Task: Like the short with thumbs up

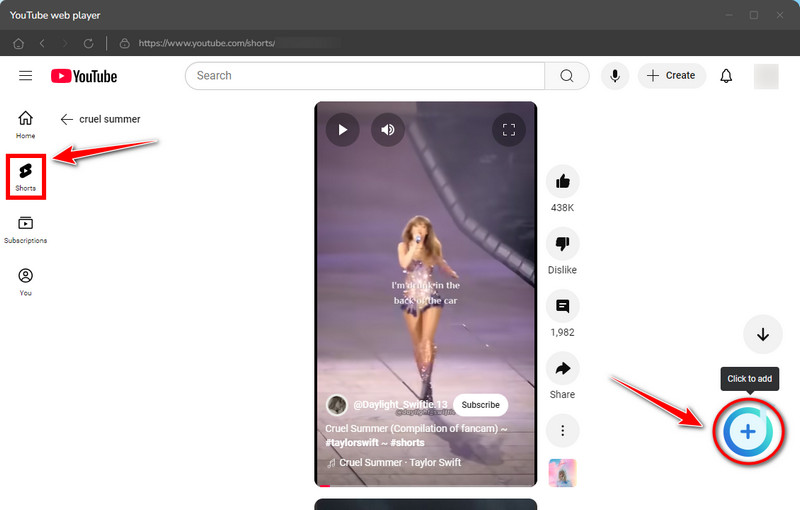Action: [562, 182]
